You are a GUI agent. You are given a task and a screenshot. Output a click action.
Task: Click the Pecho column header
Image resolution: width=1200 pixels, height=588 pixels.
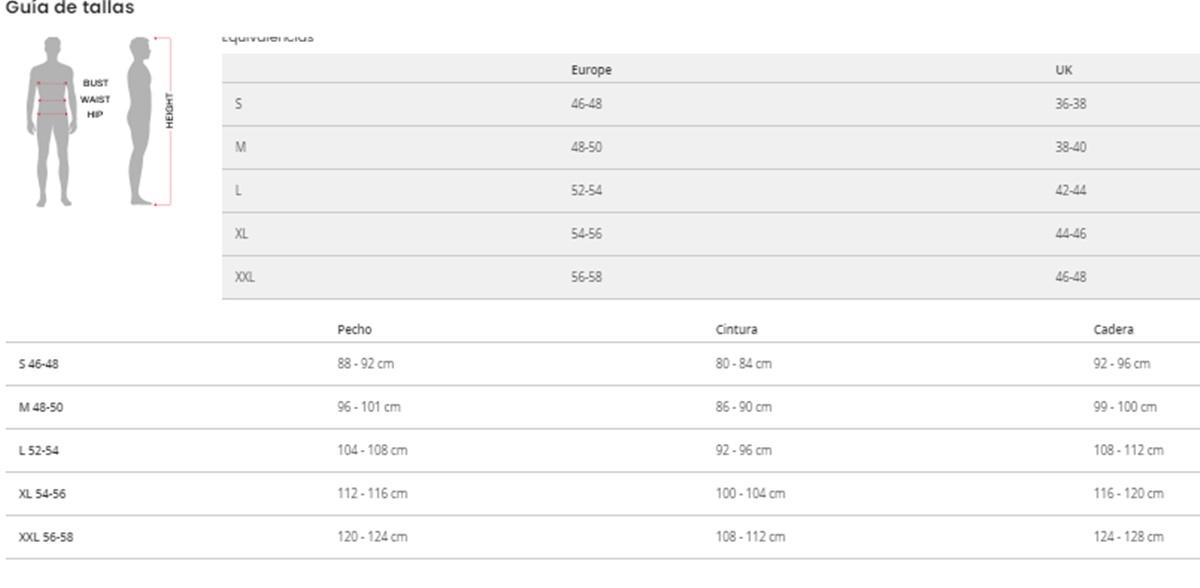354,329
